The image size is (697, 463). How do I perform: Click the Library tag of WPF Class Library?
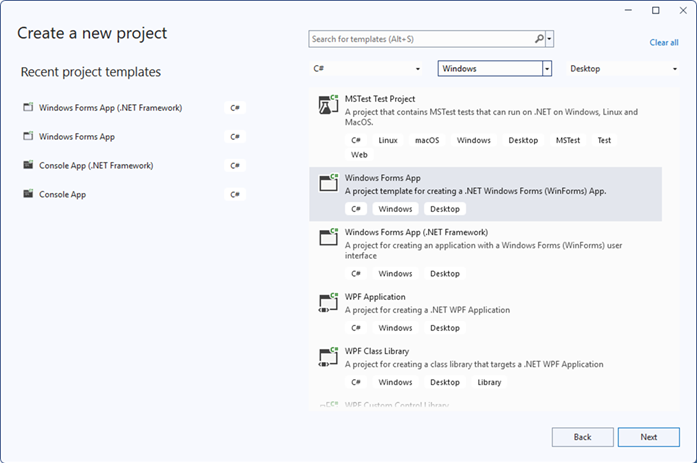pos(489,382)
